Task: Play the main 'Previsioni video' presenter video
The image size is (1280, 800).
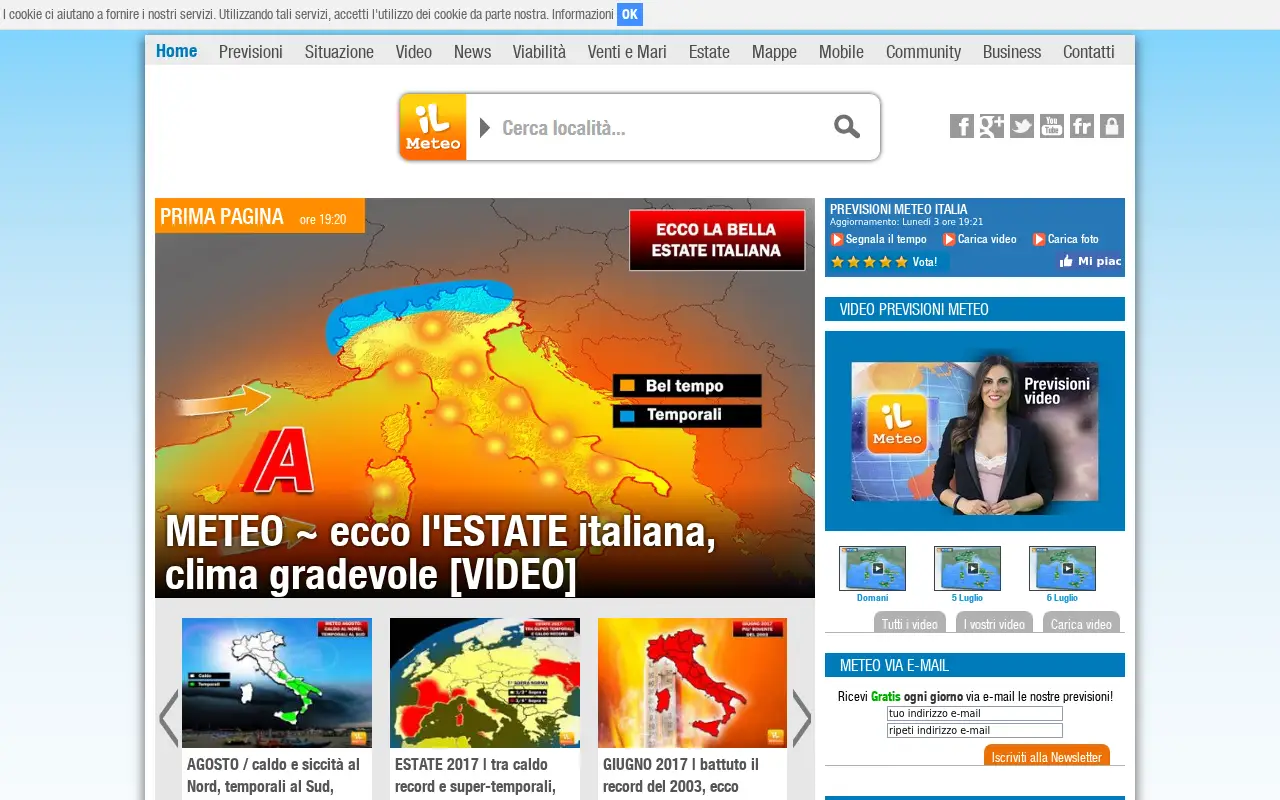Action: click(x=975, y=431)
